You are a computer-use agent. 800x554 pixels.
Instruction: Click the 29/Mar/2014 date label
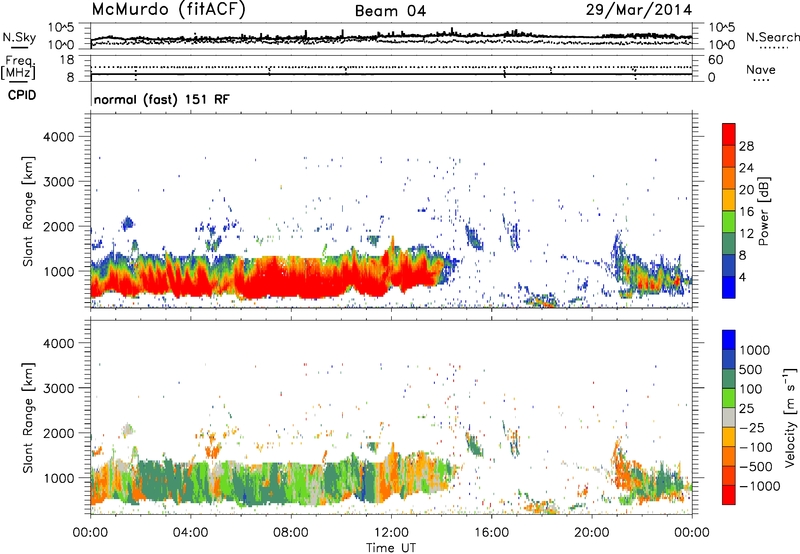(639, 10)
